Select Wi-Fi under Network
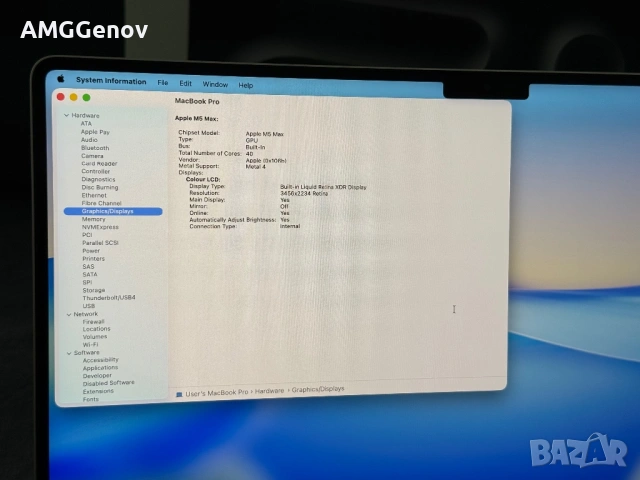The width and height of the screenshot is (640, 480). (x=90, y=344)
